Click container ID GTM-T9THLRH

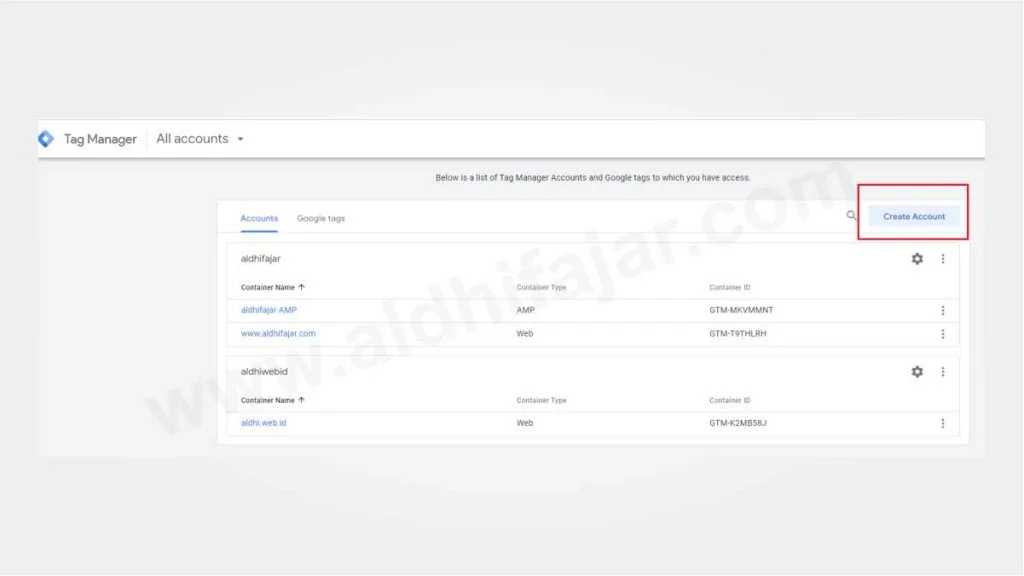[738, 334]
